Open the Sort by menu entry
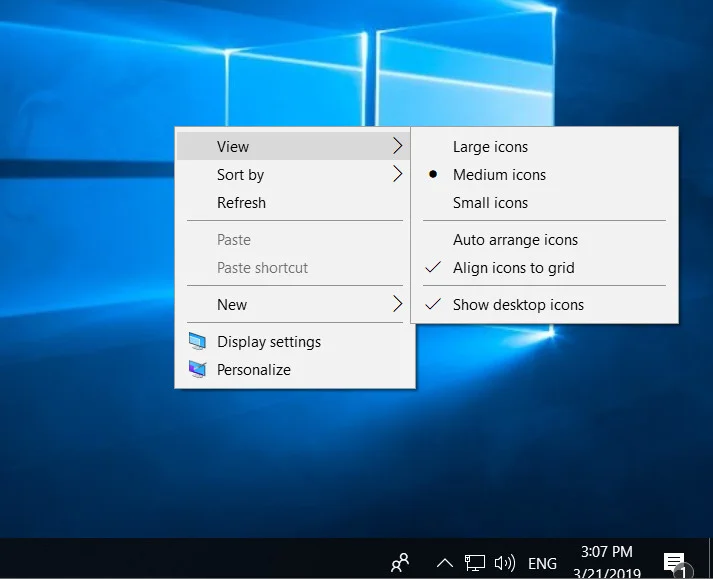This screenshot has width=713, height=579. coord(293,175)
